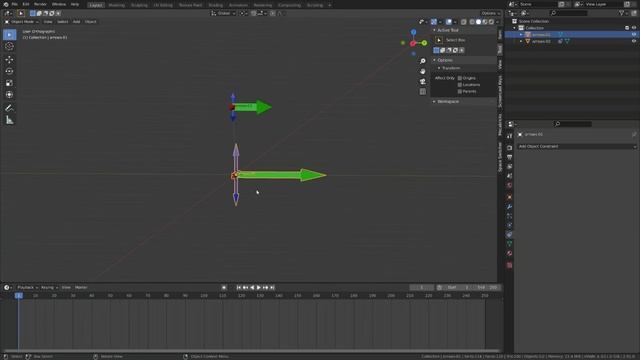Image resolution: width=640 pixels, height=360 pixels.
Task: Collapse the Options panel
Action: 434,60
